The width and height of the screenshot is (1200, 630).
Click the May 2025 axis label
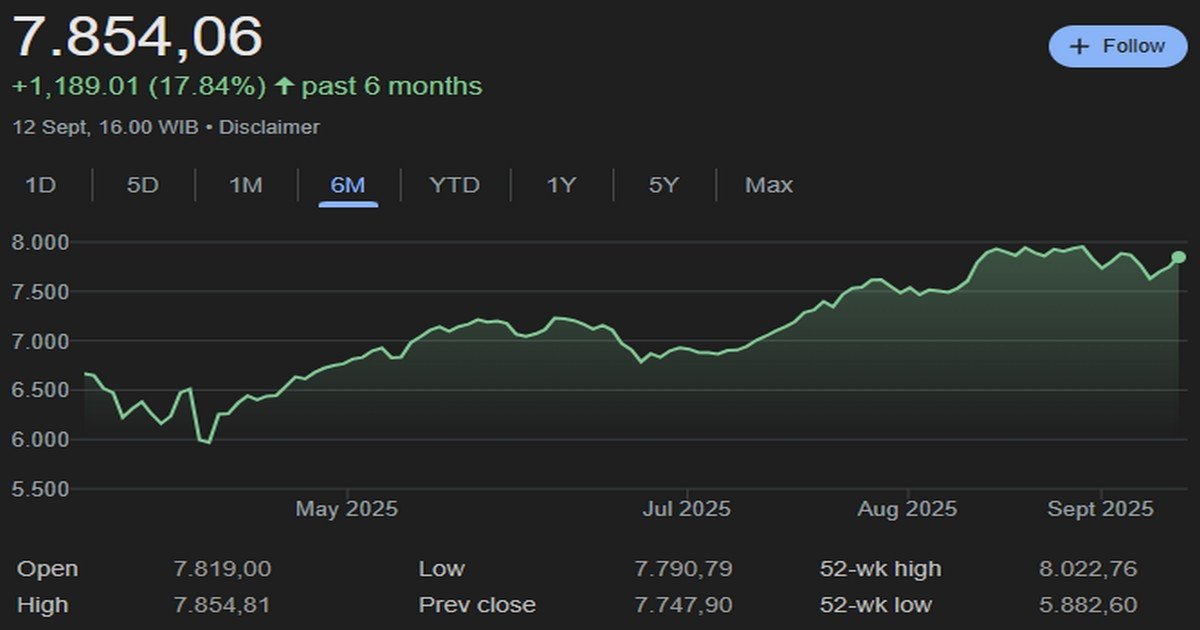click(x=346, y=510)
